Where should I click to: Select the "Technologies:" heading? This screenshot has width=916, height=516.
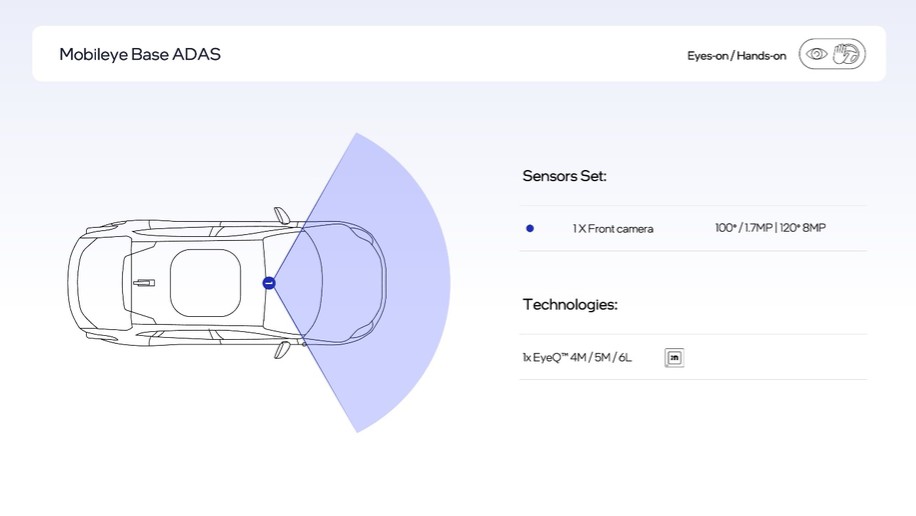(x=569, y=304)
